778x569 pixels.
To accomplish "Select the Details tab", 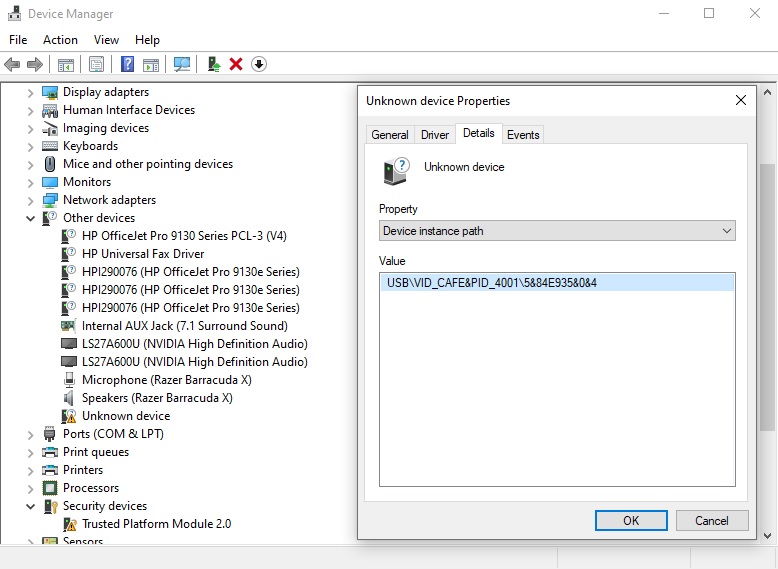I will click(x=478, y=133).
